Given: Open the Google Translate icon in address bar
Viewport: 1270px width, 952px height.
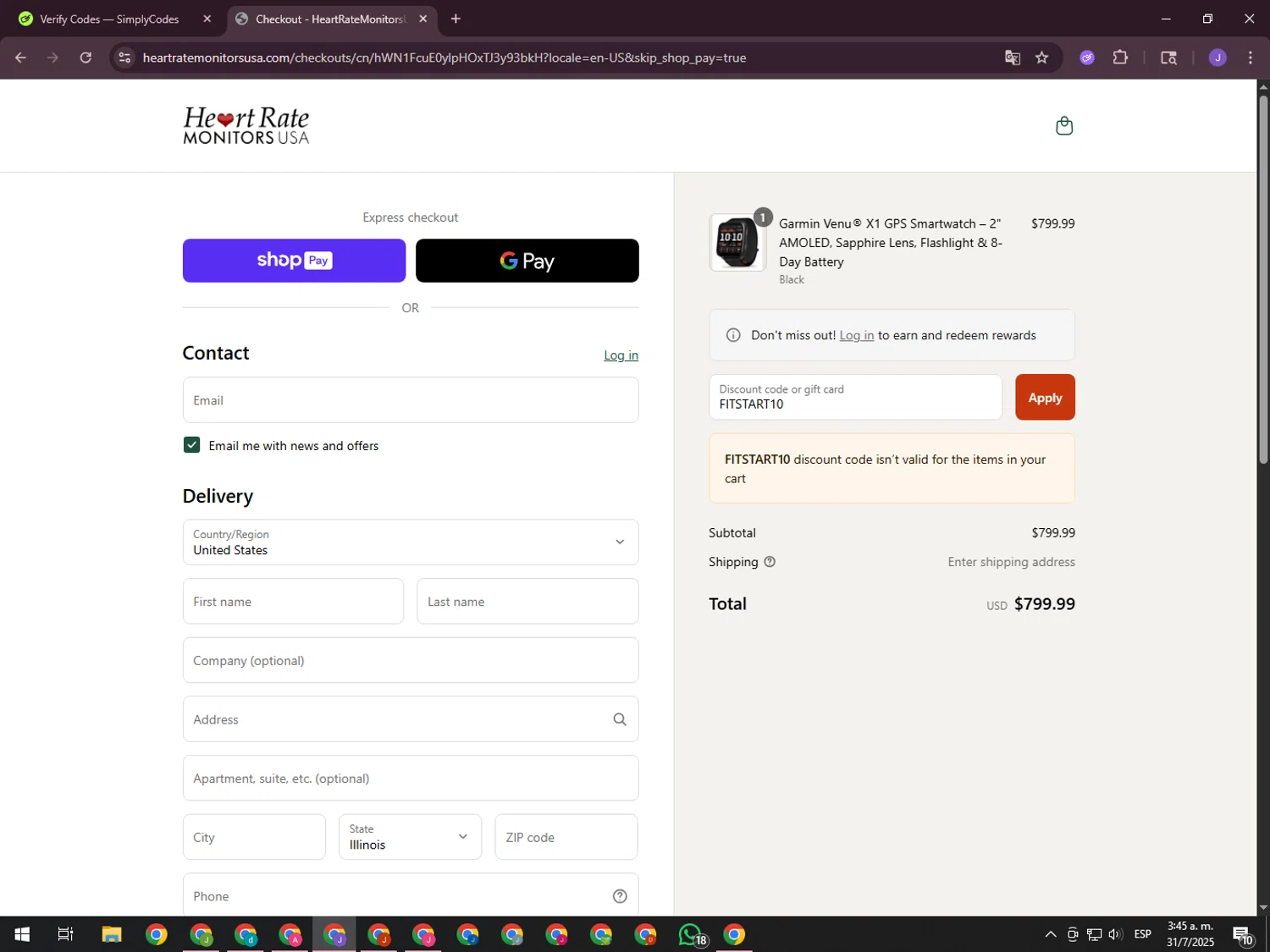Looking at the screenshot, I should click(x=1012, y=58).
